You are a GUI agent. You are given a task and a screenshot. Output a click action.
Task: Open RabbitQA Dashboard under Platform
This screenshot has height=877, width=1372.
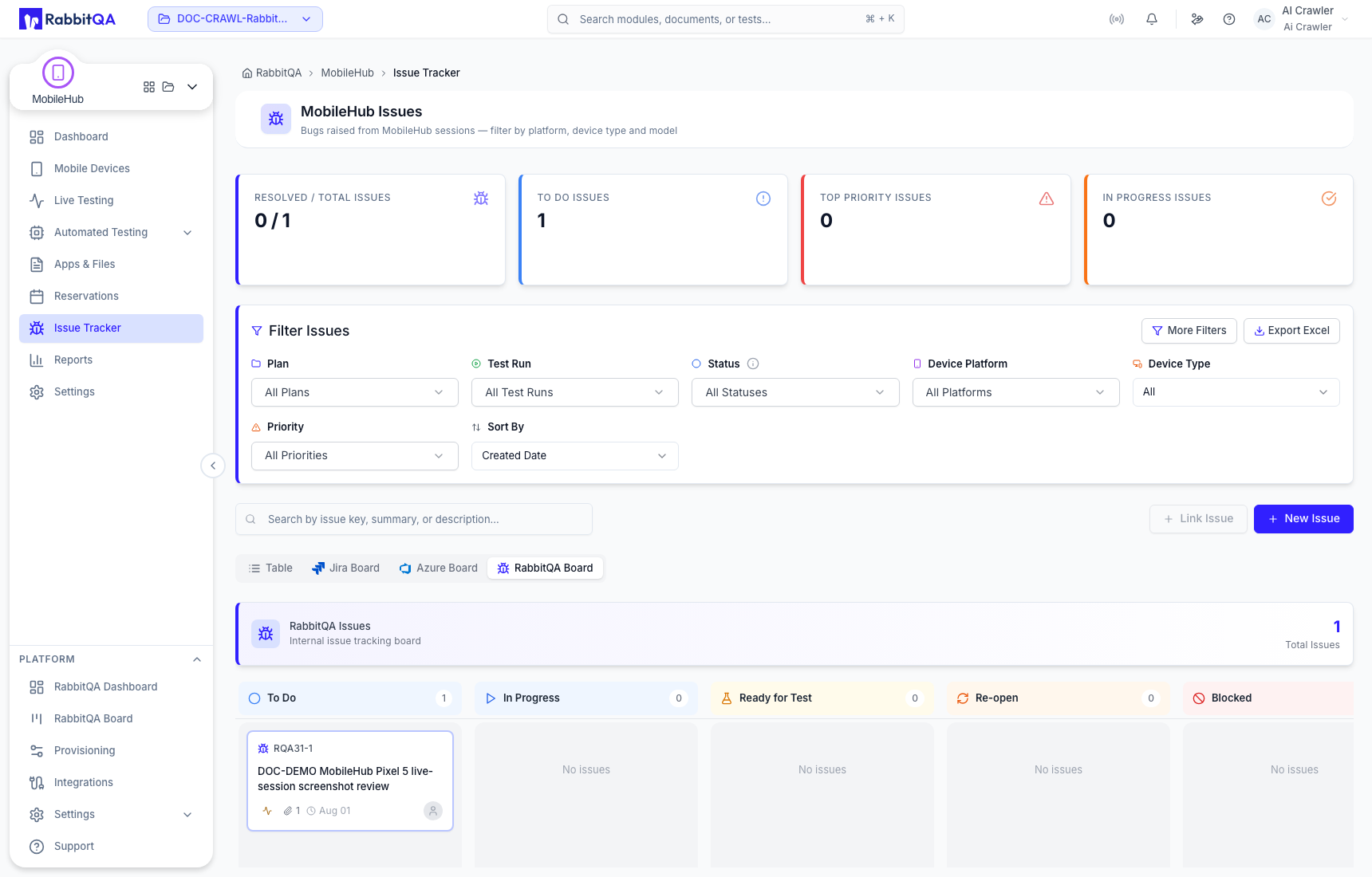pyautogui.click(x=111, y=687)
